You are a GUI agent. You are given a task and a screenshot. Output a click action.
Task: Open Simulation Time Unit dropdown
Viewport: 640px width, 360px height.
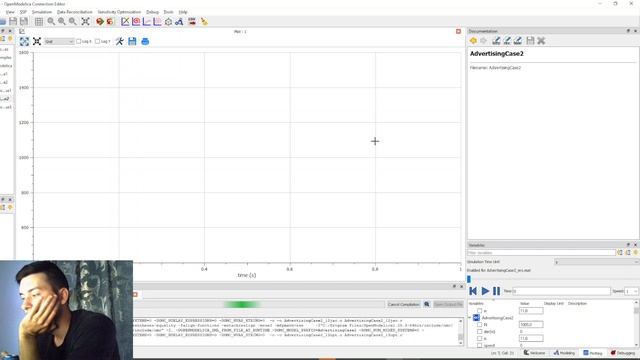596,262
